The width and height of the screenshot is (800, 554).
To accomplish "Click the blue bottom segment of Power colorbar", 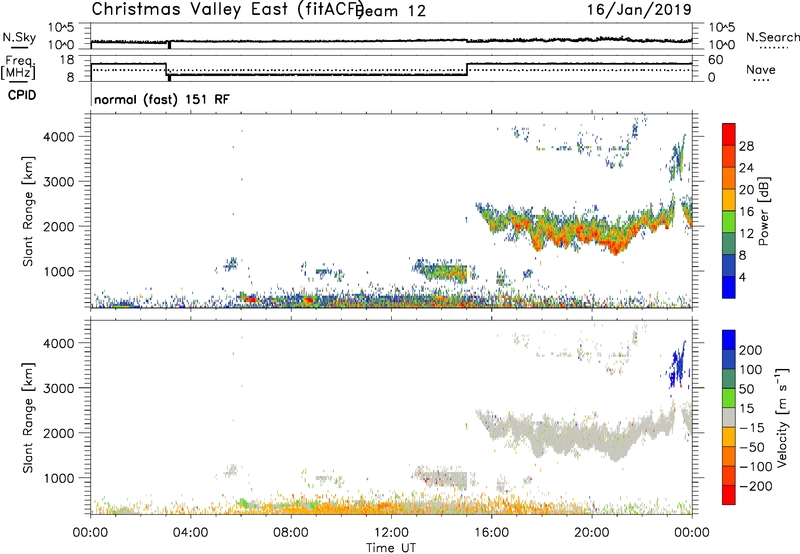I will pyautogui.click(x=729, y=287).
